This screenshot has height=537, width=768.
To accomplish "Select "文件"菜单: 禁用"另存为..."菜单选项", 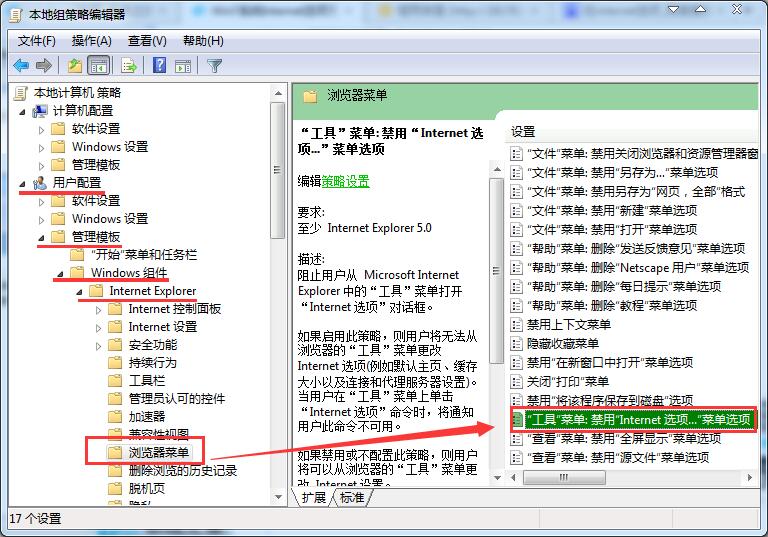I will pyautogui.click(x=615, y=172).
